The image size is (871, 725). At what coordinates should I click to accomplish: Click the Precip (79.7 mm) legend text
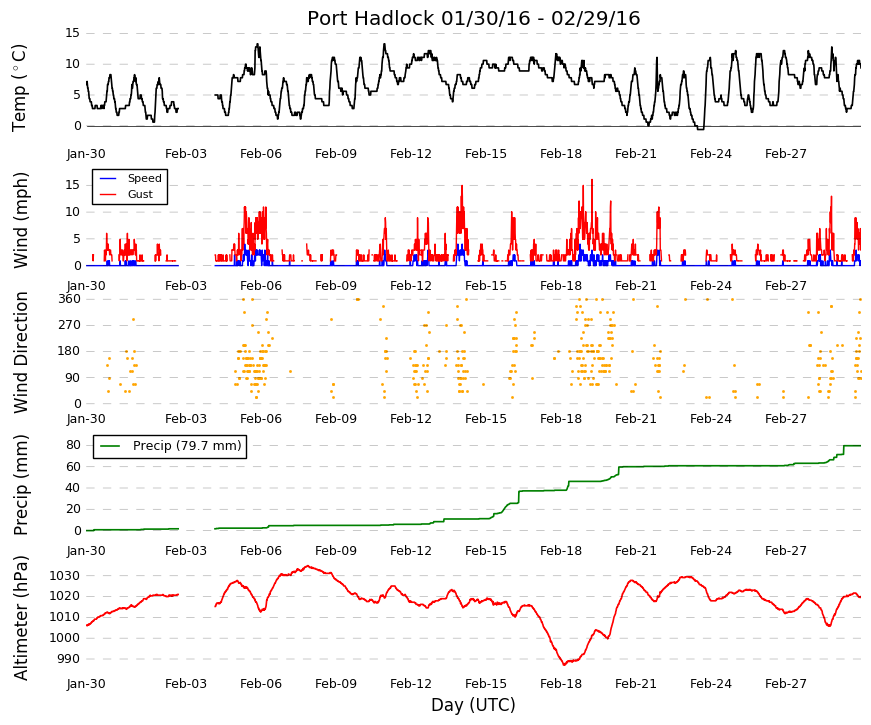click(x=187, y=446)
